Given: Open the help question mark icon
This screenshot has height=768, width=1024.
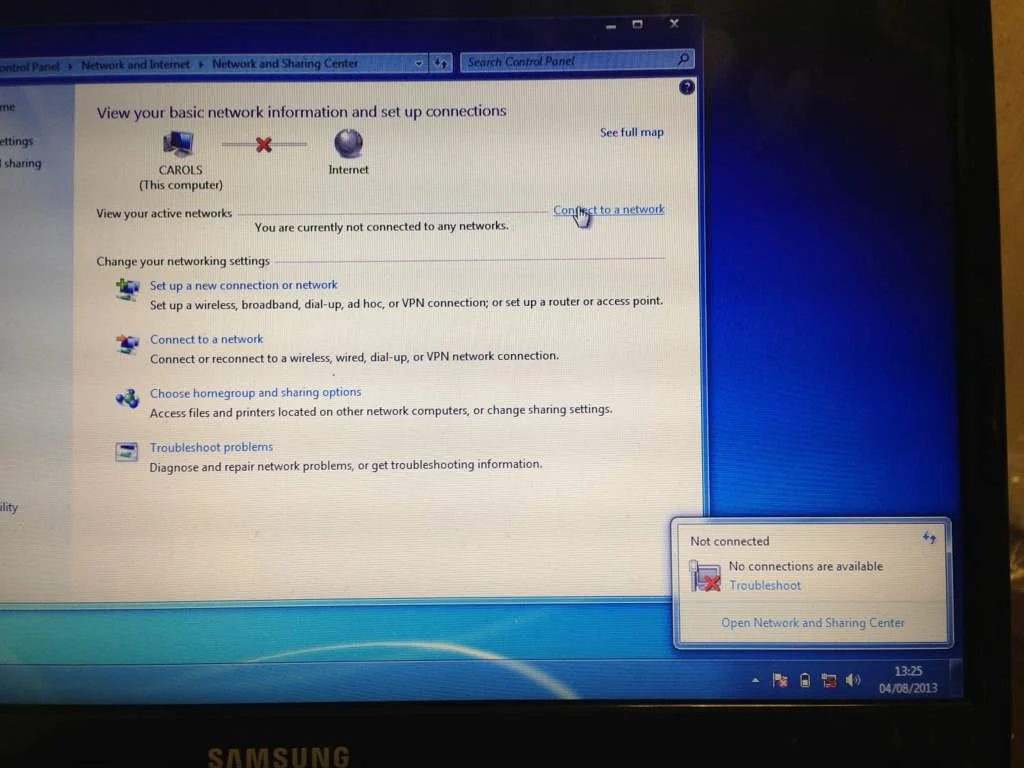Looking at the screenshot, I should coord(686,87).
